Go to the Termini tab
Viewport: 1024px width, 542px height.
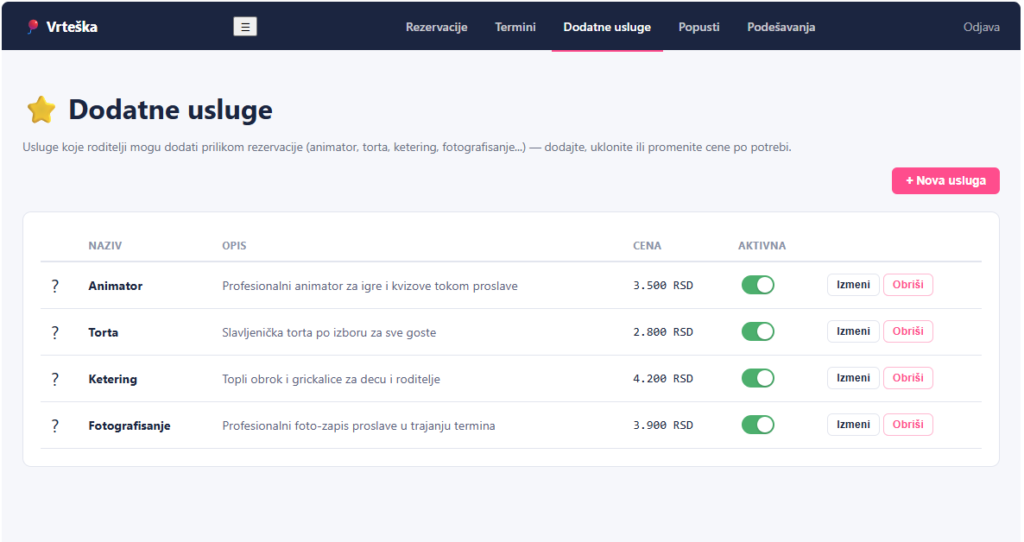coord(515,27)
